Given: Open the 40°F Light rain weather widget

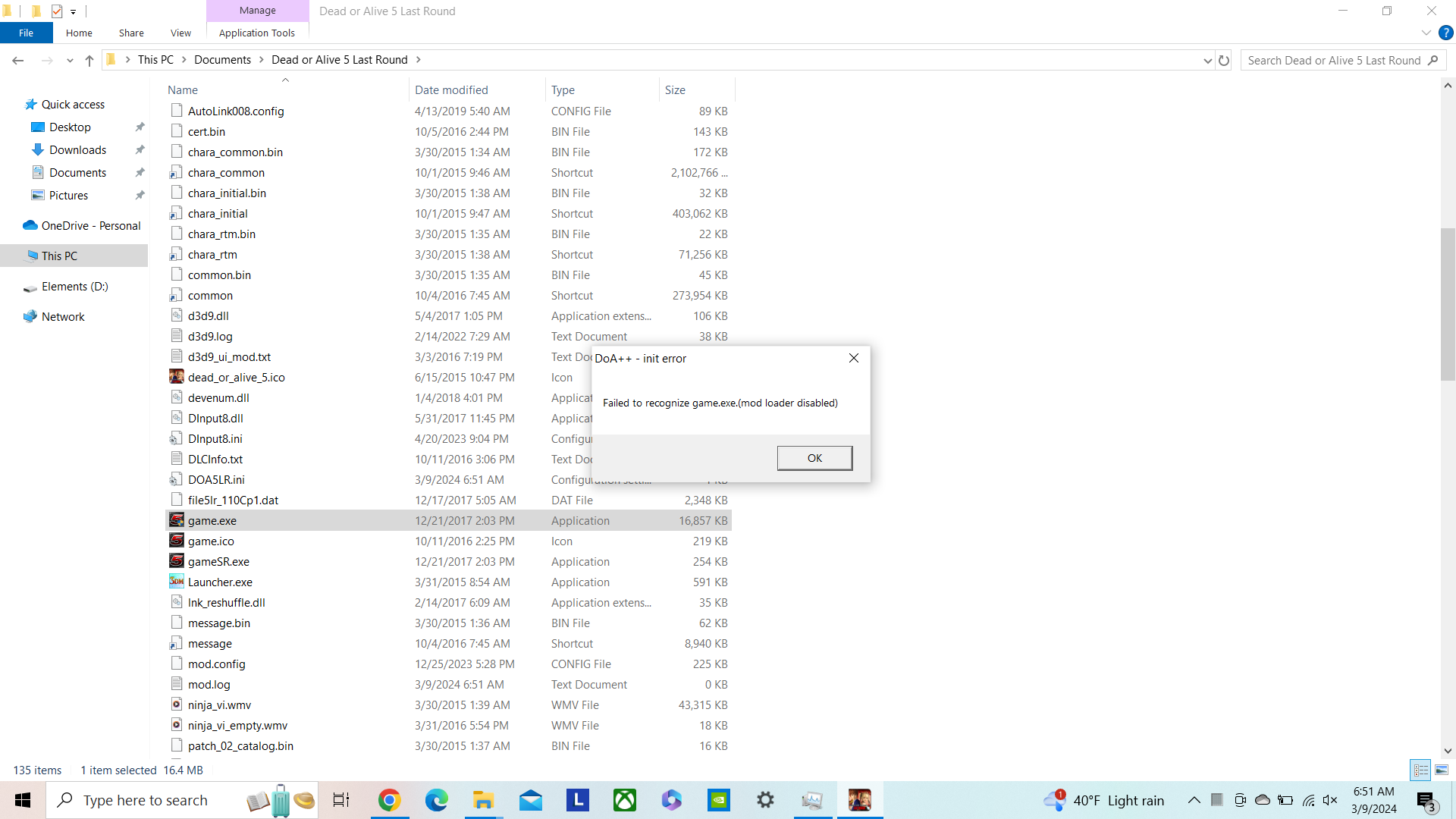Looking at the screenshot, I should coord(1103,800).
